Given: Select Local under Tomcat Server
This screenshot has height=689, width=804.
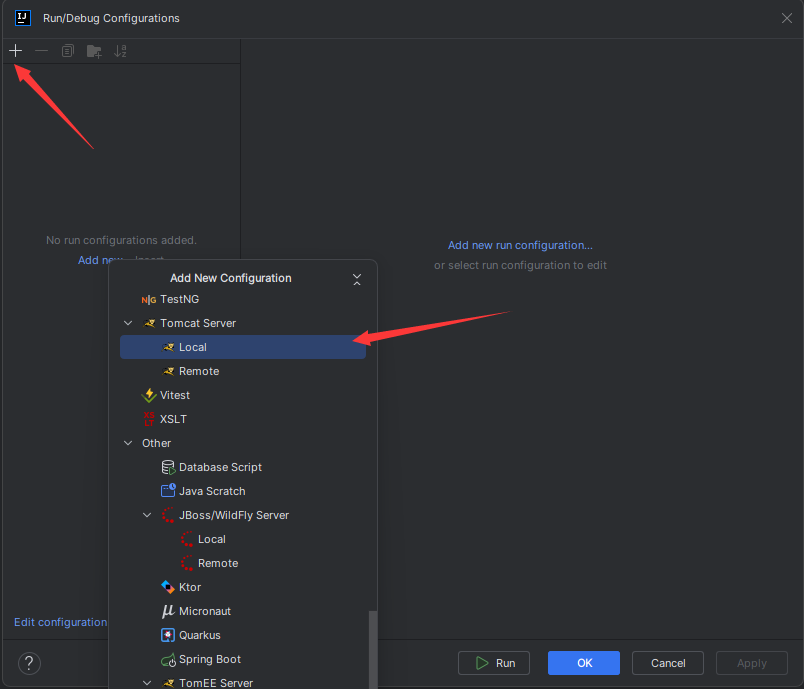Looking at the screenshot, I should (x=192, y=347).
